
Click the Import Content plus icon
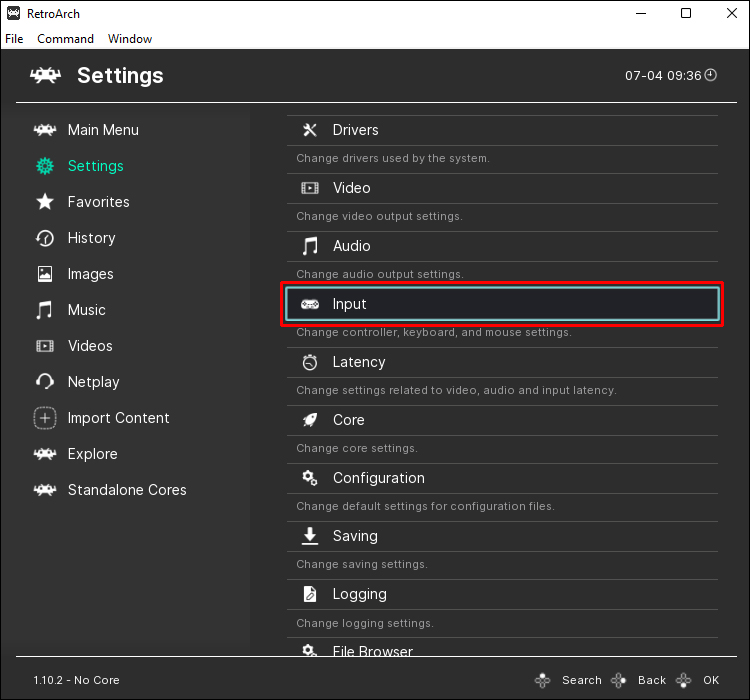[x=45, y=418]
